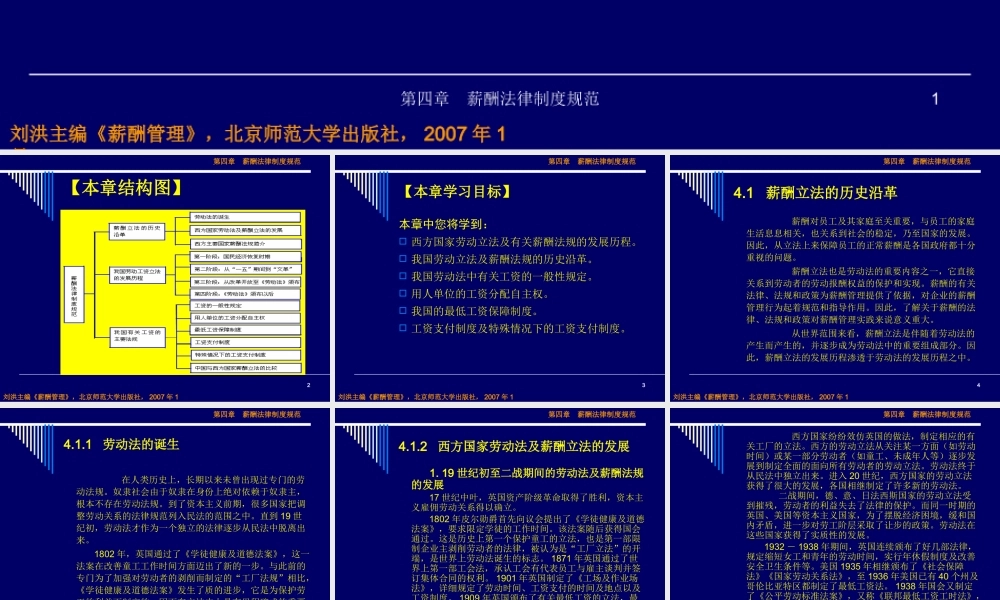This screenshot has width=1000, height=600.
Task: Click chart box 我国有关工资的主要法规
Action: 137,336
